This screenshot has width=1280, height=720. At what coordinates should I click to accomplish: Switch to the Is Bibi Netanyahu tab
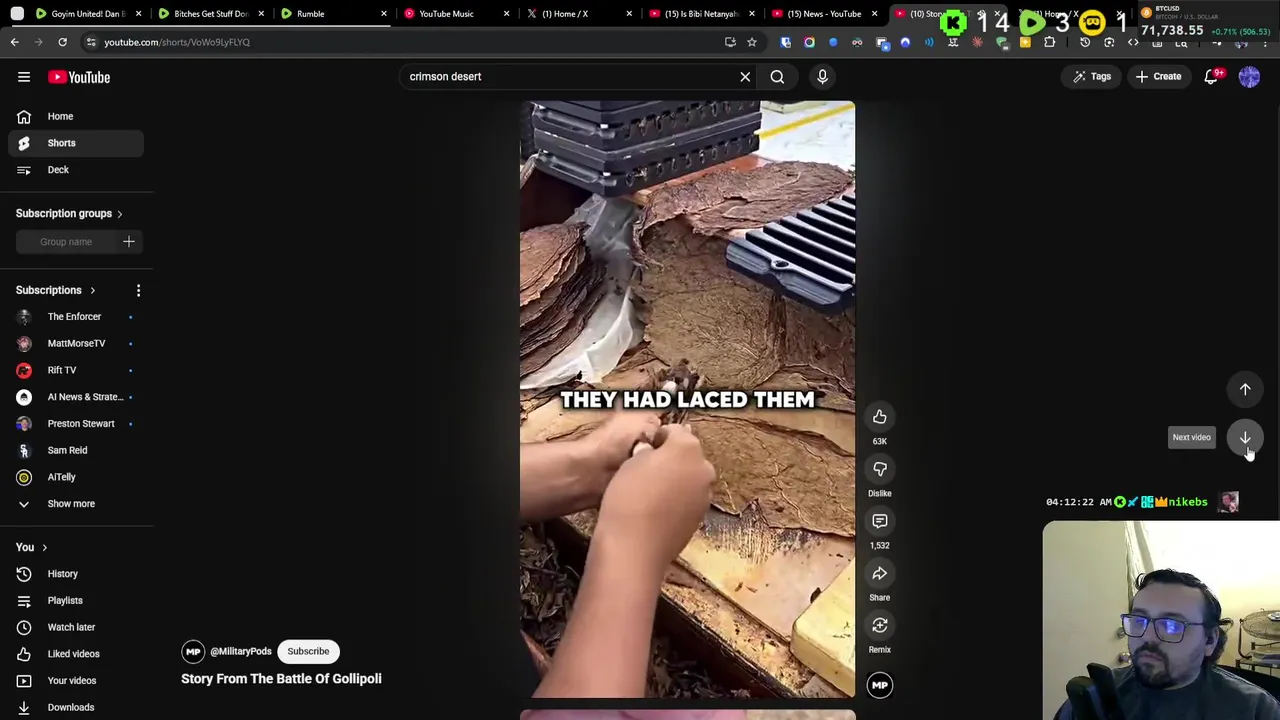tap(700, 14)
